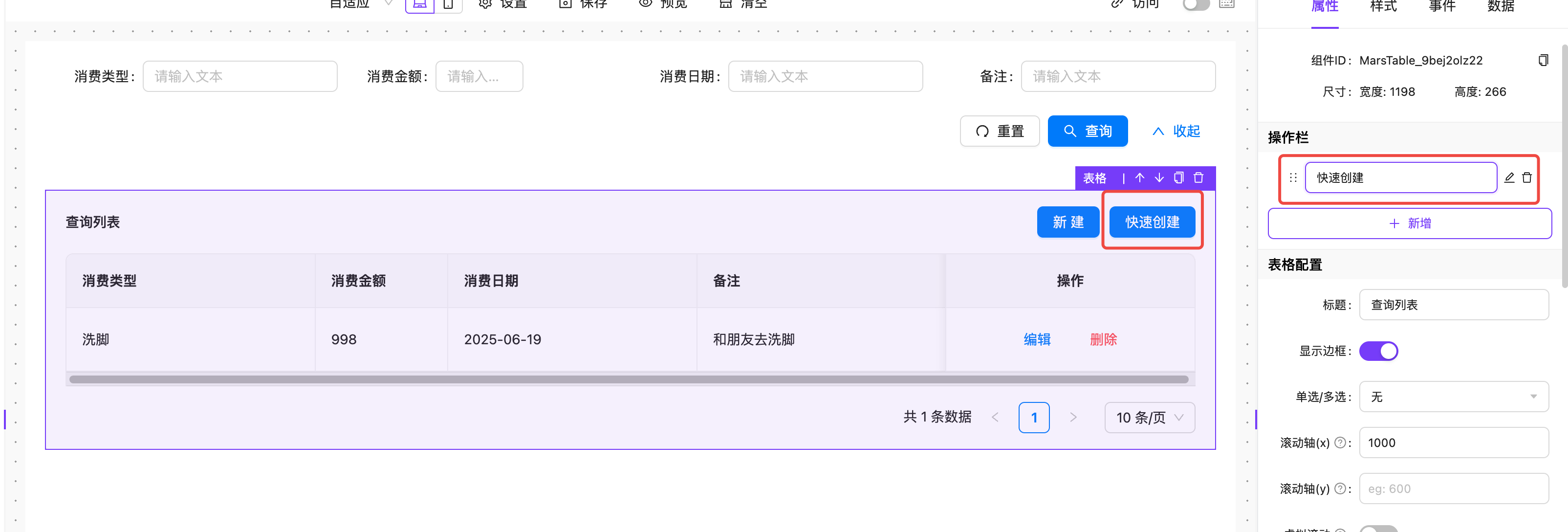Viewport: 1568px width, 532px height.
Task: Collapse the search form with 收起
Action: click(x=1176, y=131)
